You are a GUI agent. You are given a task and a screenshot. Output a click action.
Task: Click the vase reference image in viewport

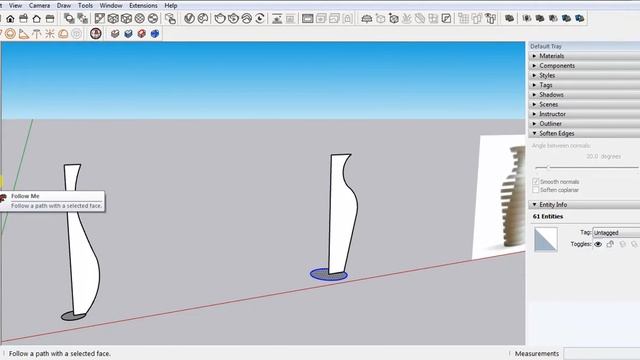499,197
